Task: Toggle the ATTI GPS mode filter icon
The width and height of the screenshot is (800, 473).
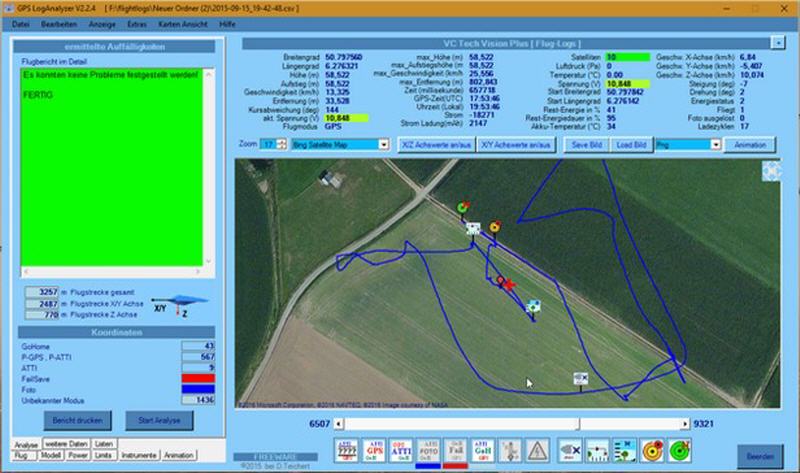Action: pyautogui.click(x=374, y=451)
